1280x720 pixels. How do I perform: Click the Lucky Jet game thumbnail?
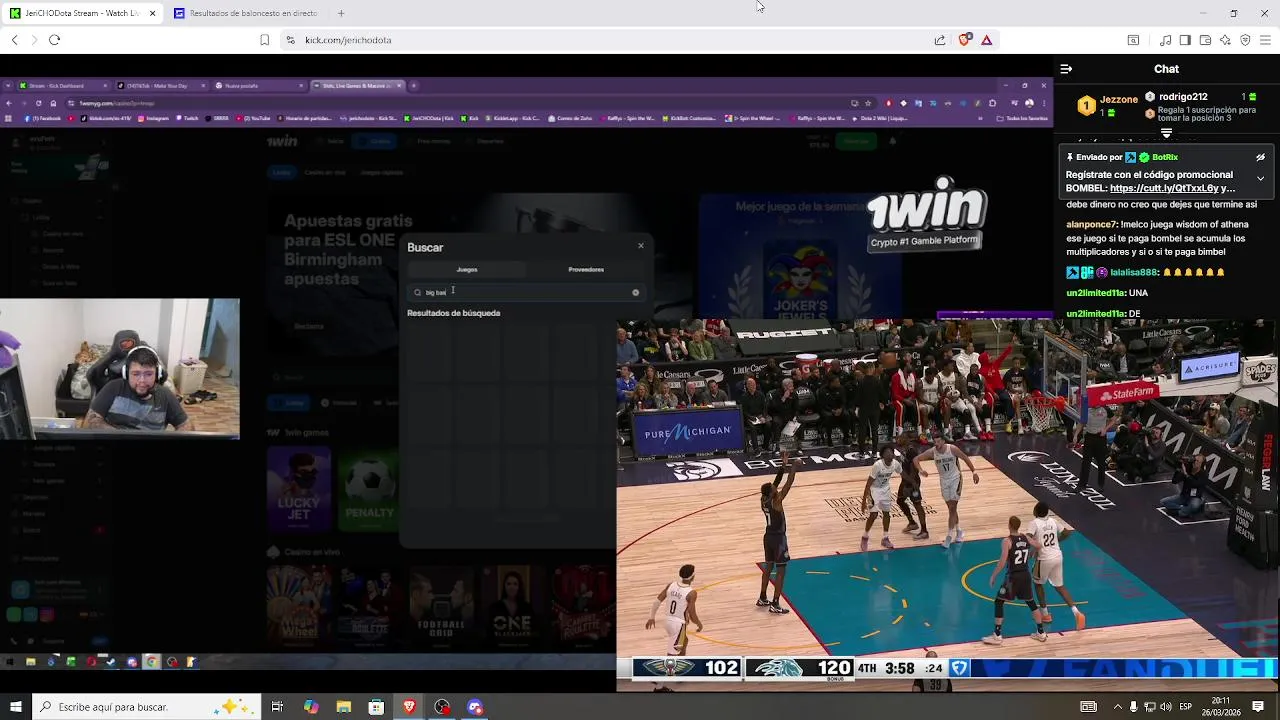click(x=299, y=489)
